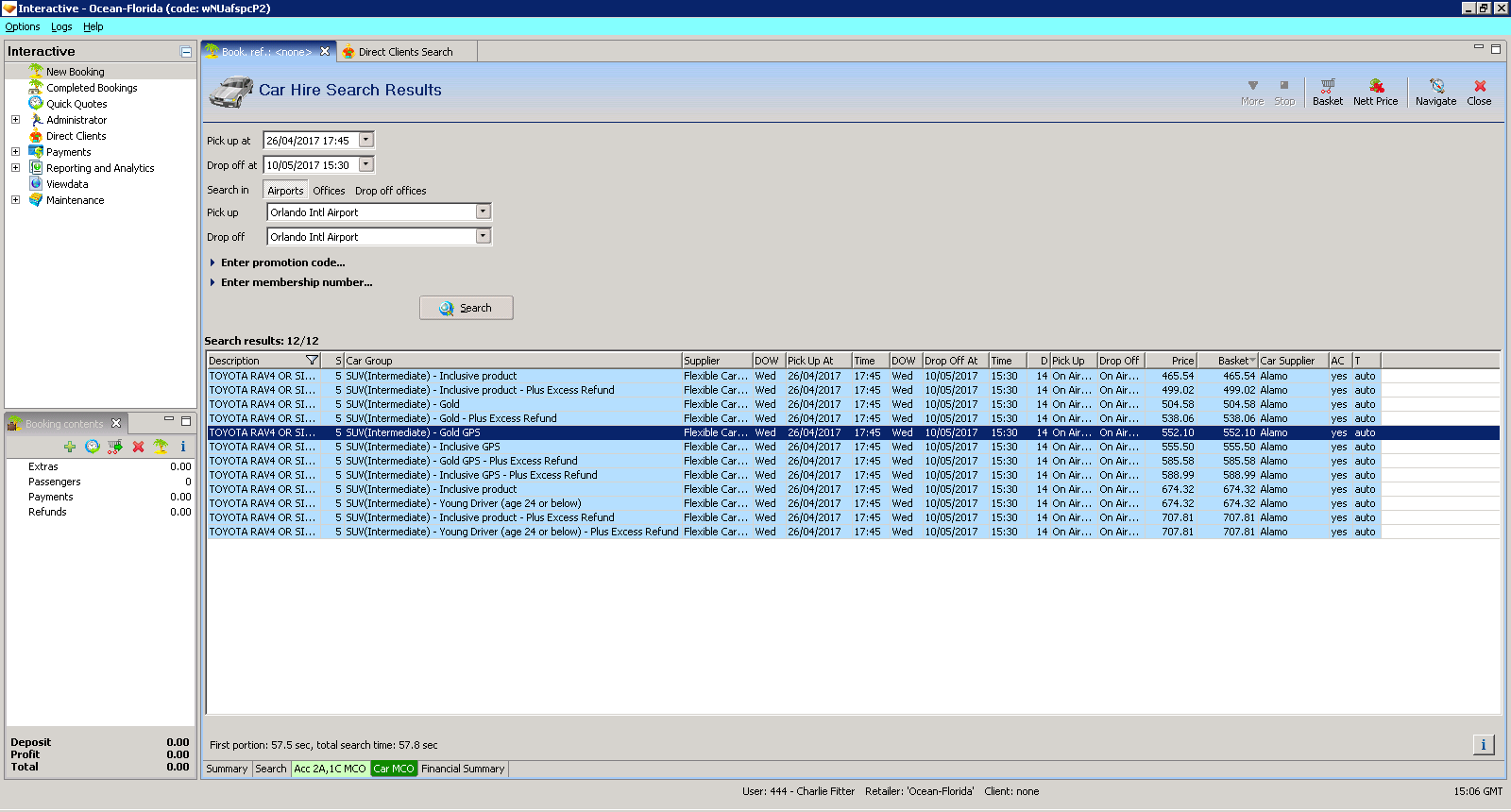Minimize the editor area view
1511x812 pixels.
pyautogui.click(x=1479, y=47)
